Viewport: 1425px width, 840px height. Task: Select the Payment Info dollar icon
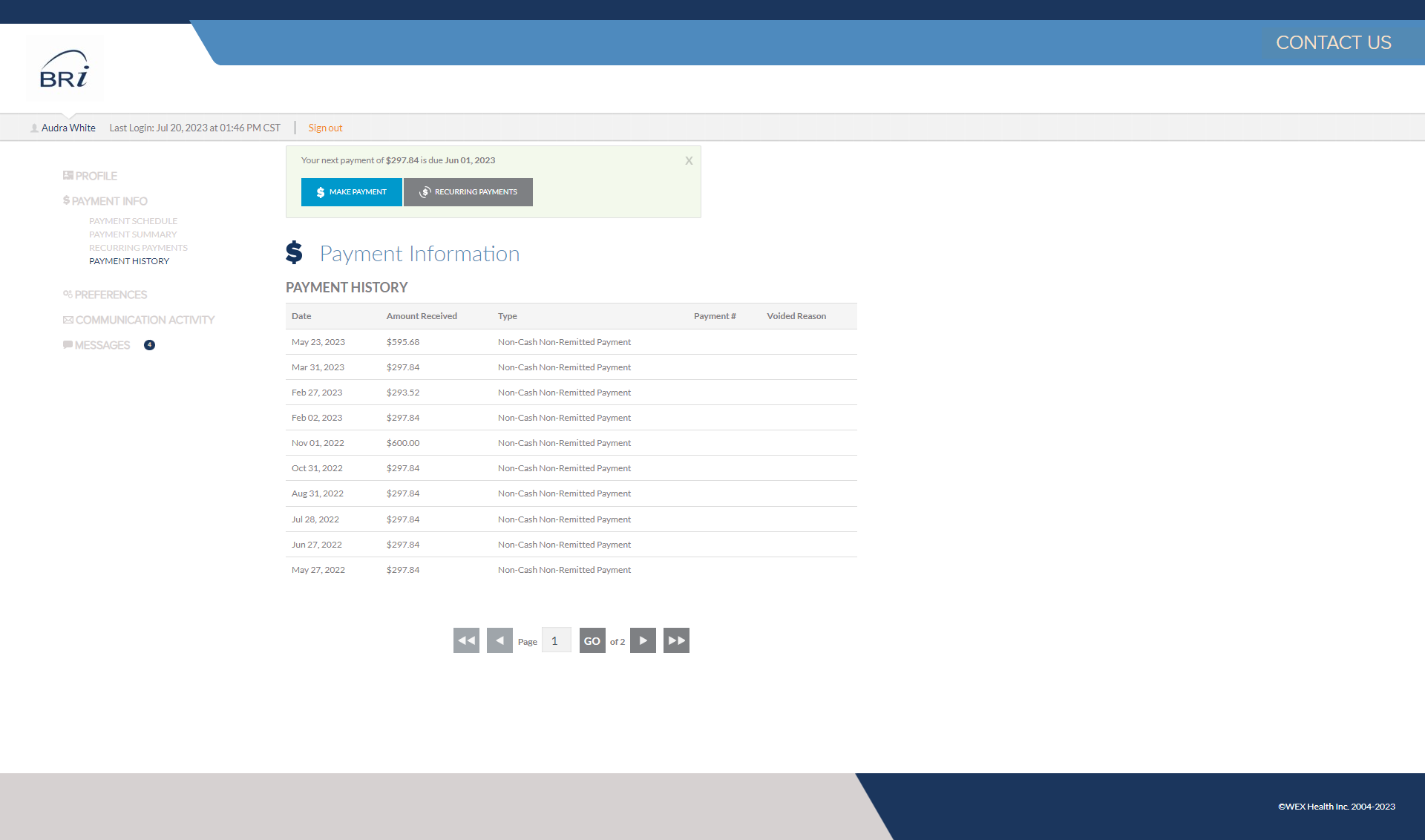(66, 200)
